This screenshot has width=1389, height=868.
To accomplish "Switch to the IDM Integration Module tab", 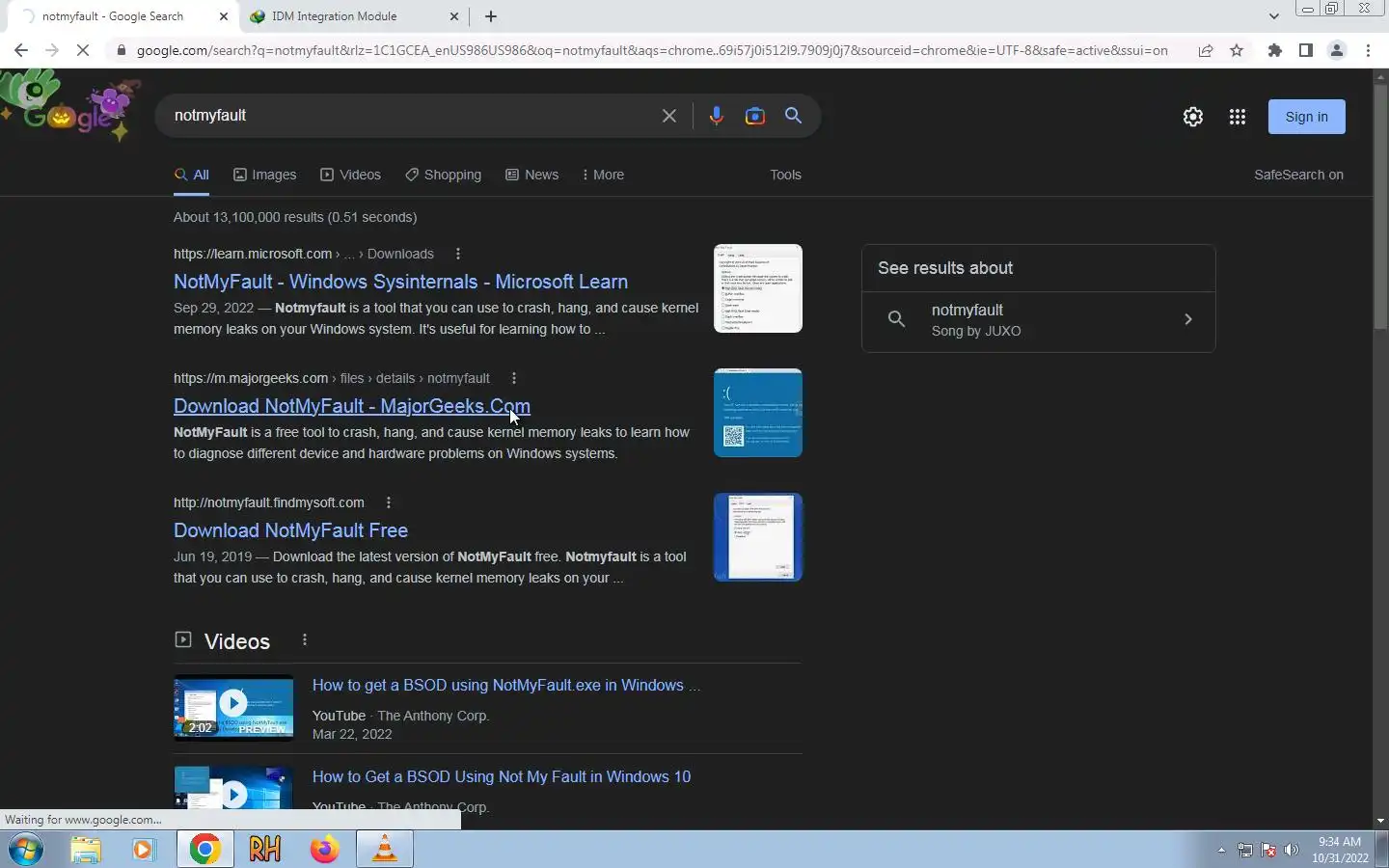I will 353,16.
